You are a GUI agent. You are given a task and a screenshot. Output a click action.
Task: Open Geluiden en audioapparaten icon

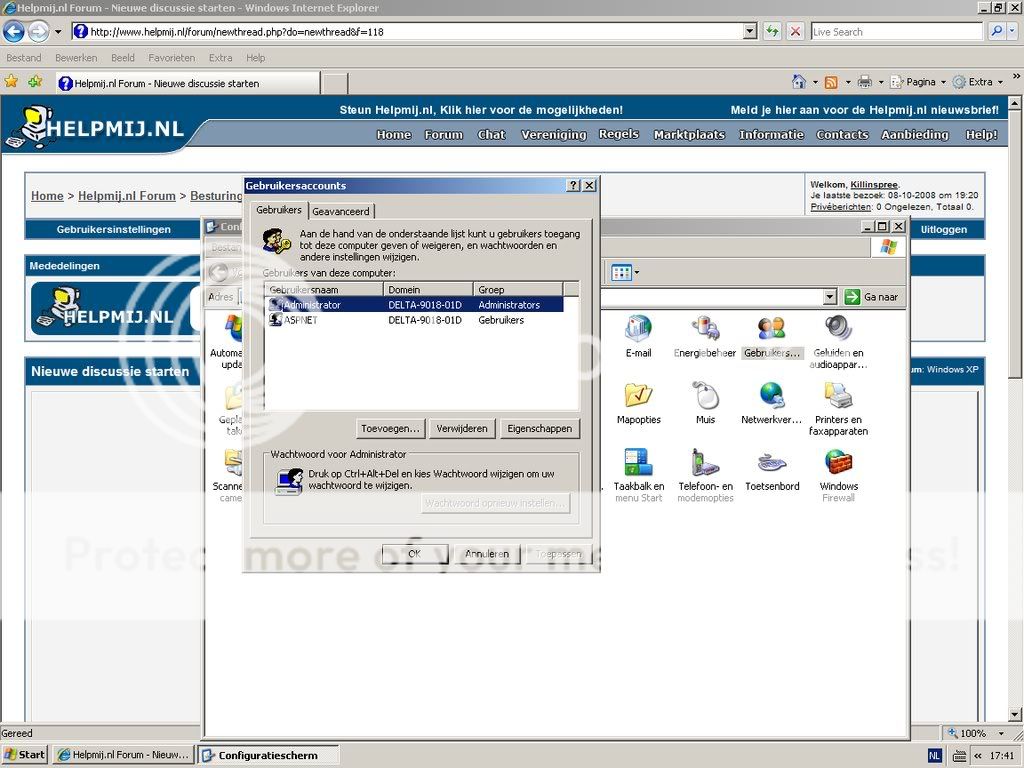point(839,342)
